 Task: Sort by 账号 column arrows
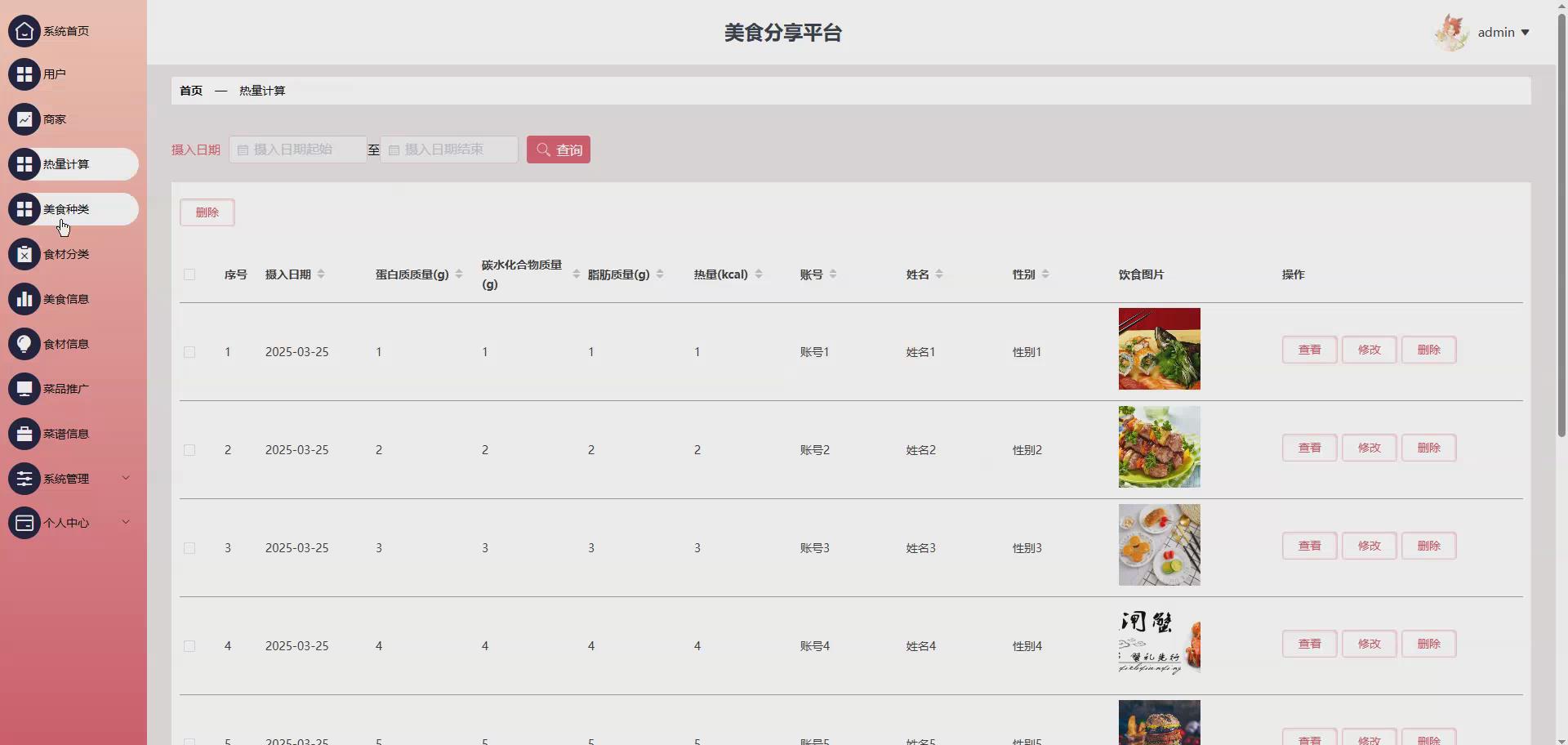click(x=833, y=274)
